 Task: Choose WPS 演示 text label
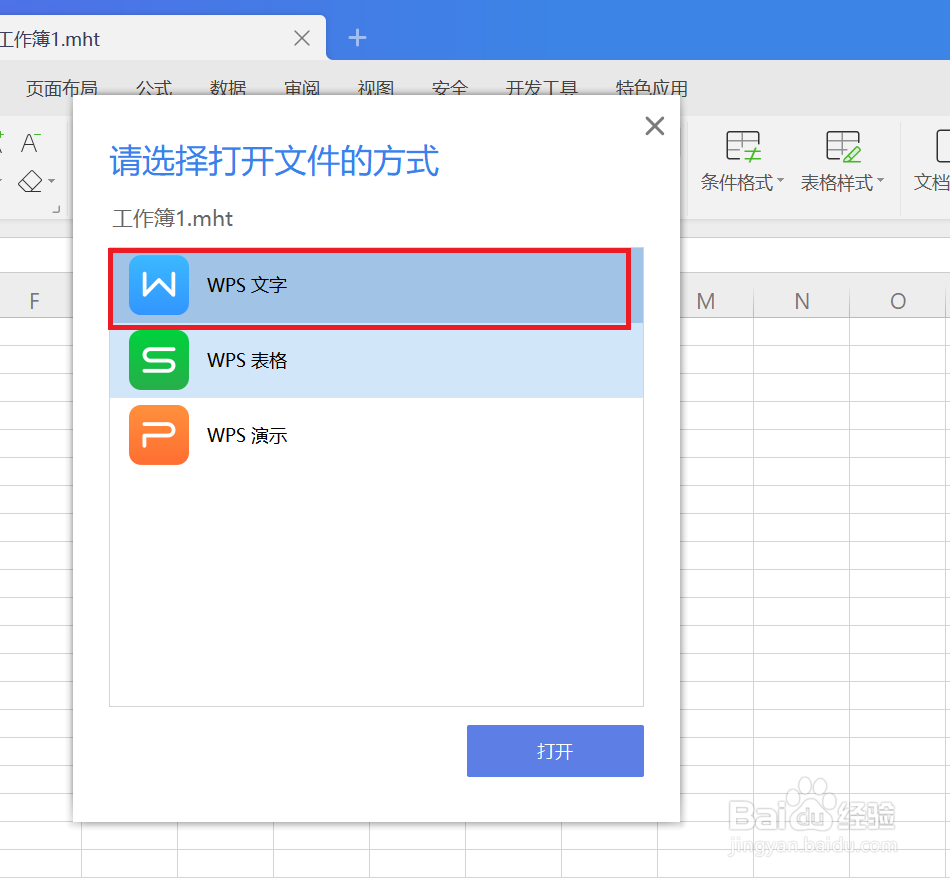point(247,435)
